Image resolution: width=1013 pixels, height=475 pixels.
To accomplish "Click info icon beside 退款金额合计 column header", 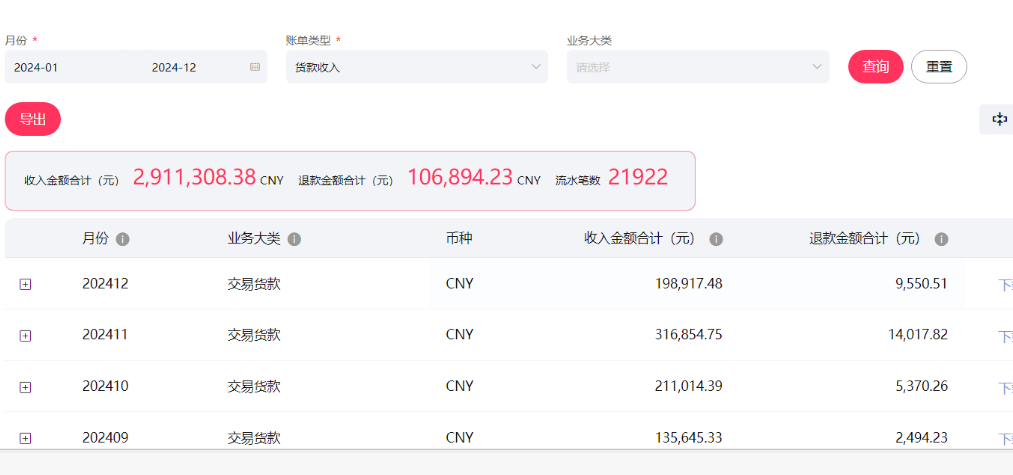I will 941,240.
